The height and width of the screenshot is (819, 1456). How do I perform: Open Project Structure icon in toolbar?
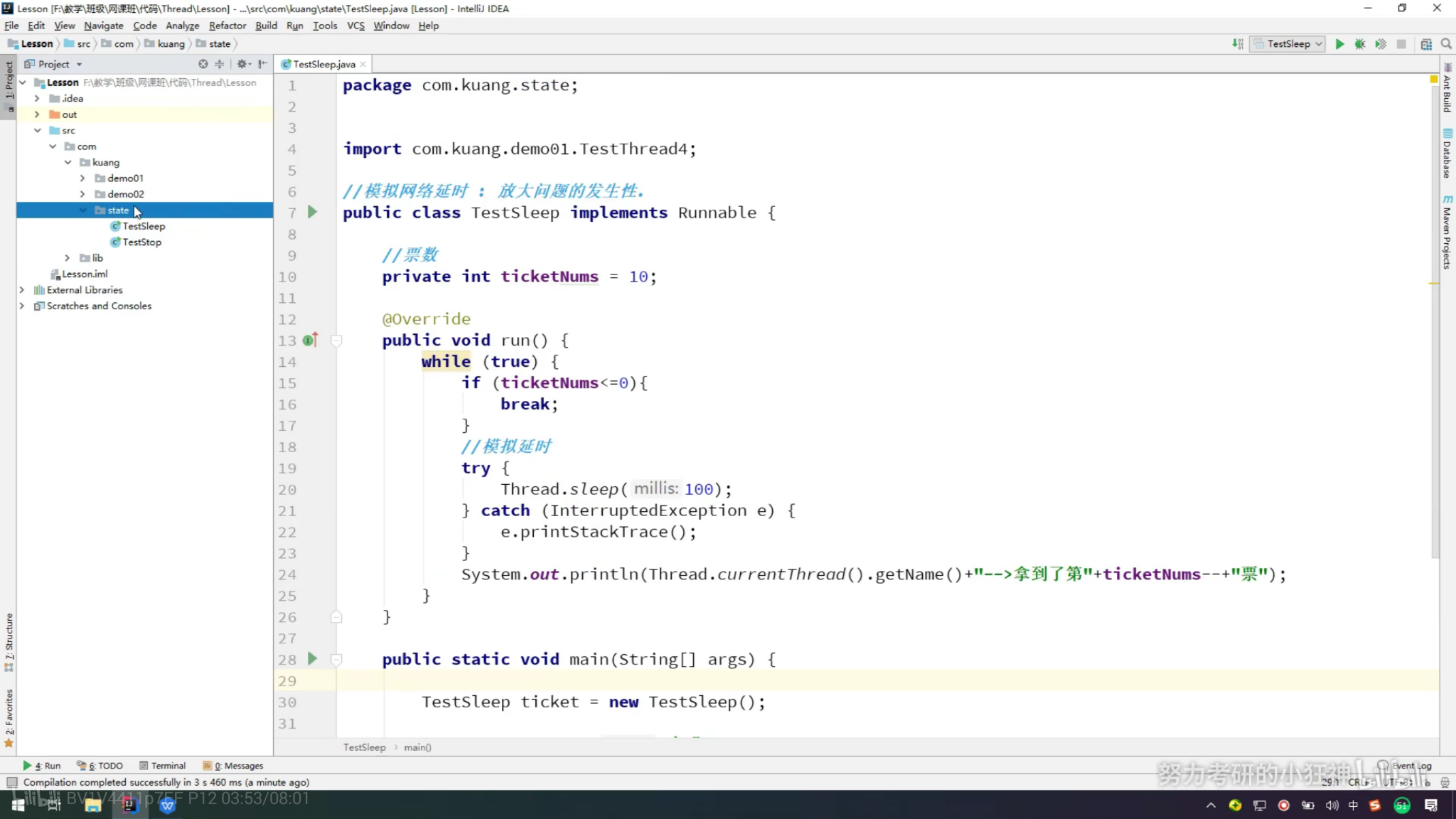(x=1426, y=44)
